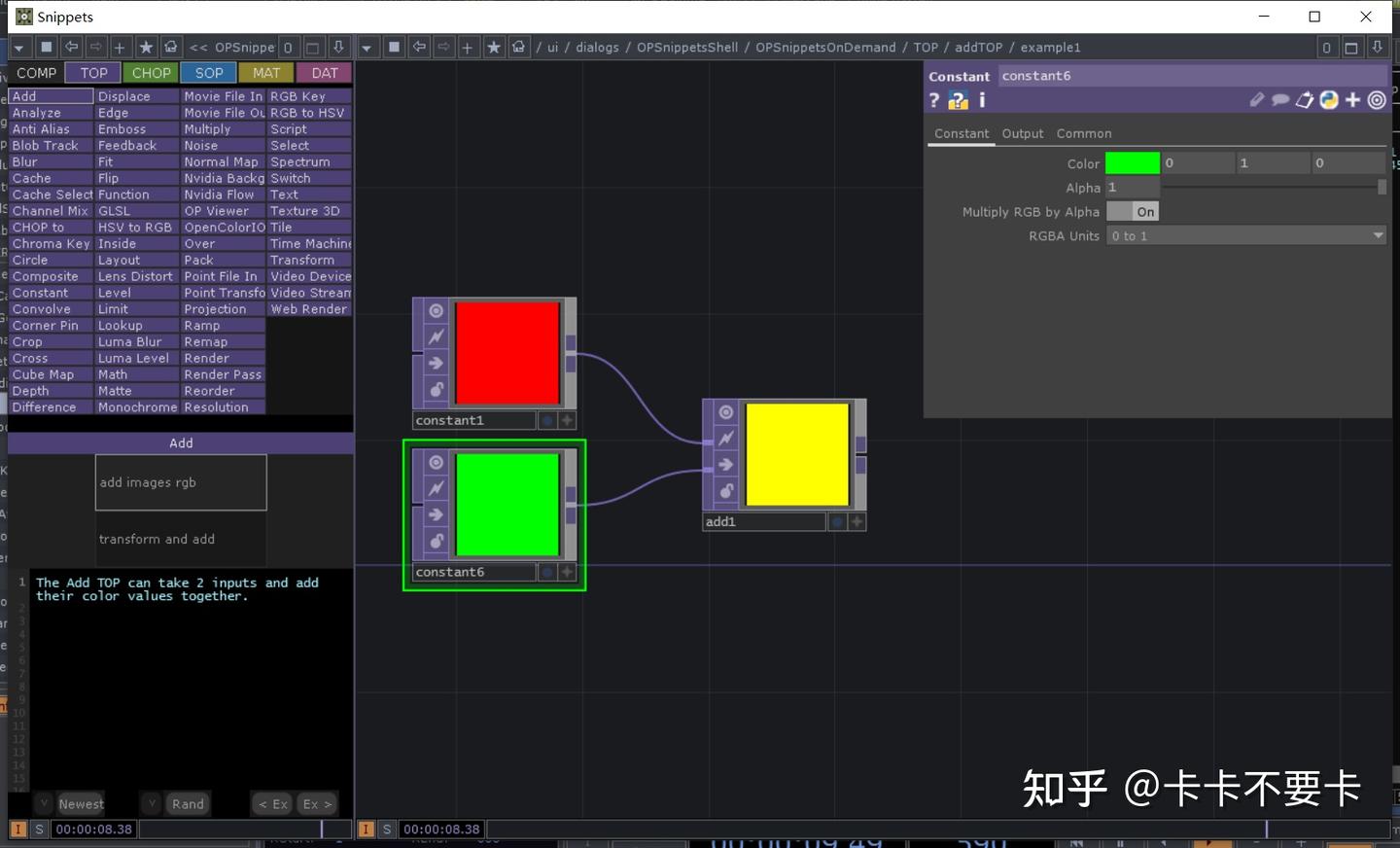Click the green Color swatch in the Constant parameters
The image size is (1400, 848).
coord(1132,162)
